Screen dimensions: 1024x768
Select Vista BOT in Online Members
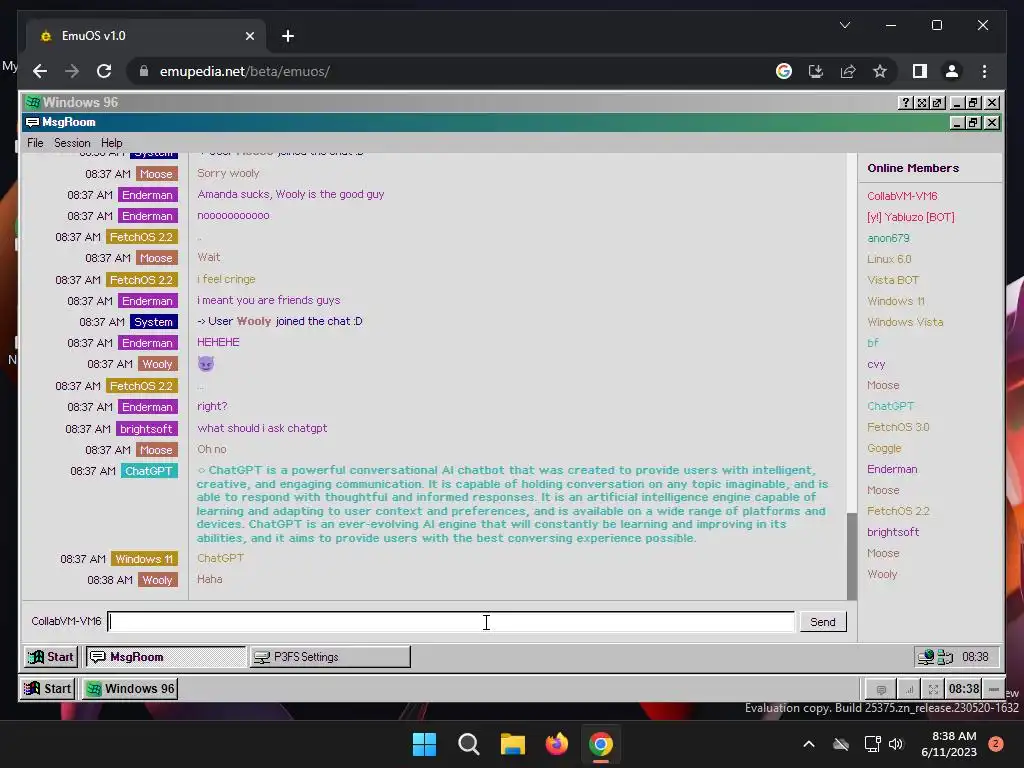click(x=893, y=280)
